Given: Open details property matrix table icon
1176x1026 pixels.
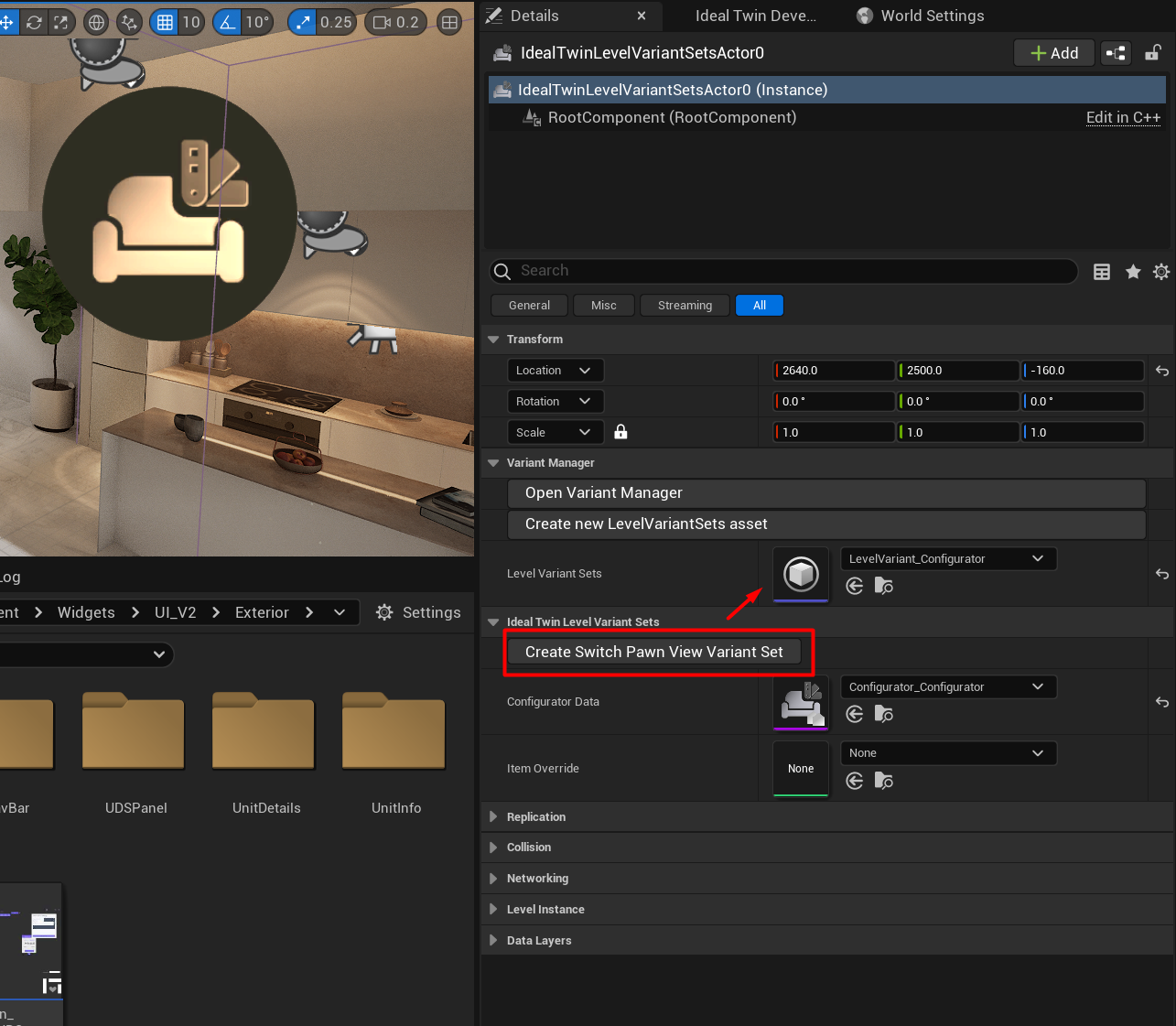Looking at the screenshot, I should pos(1102,272).
